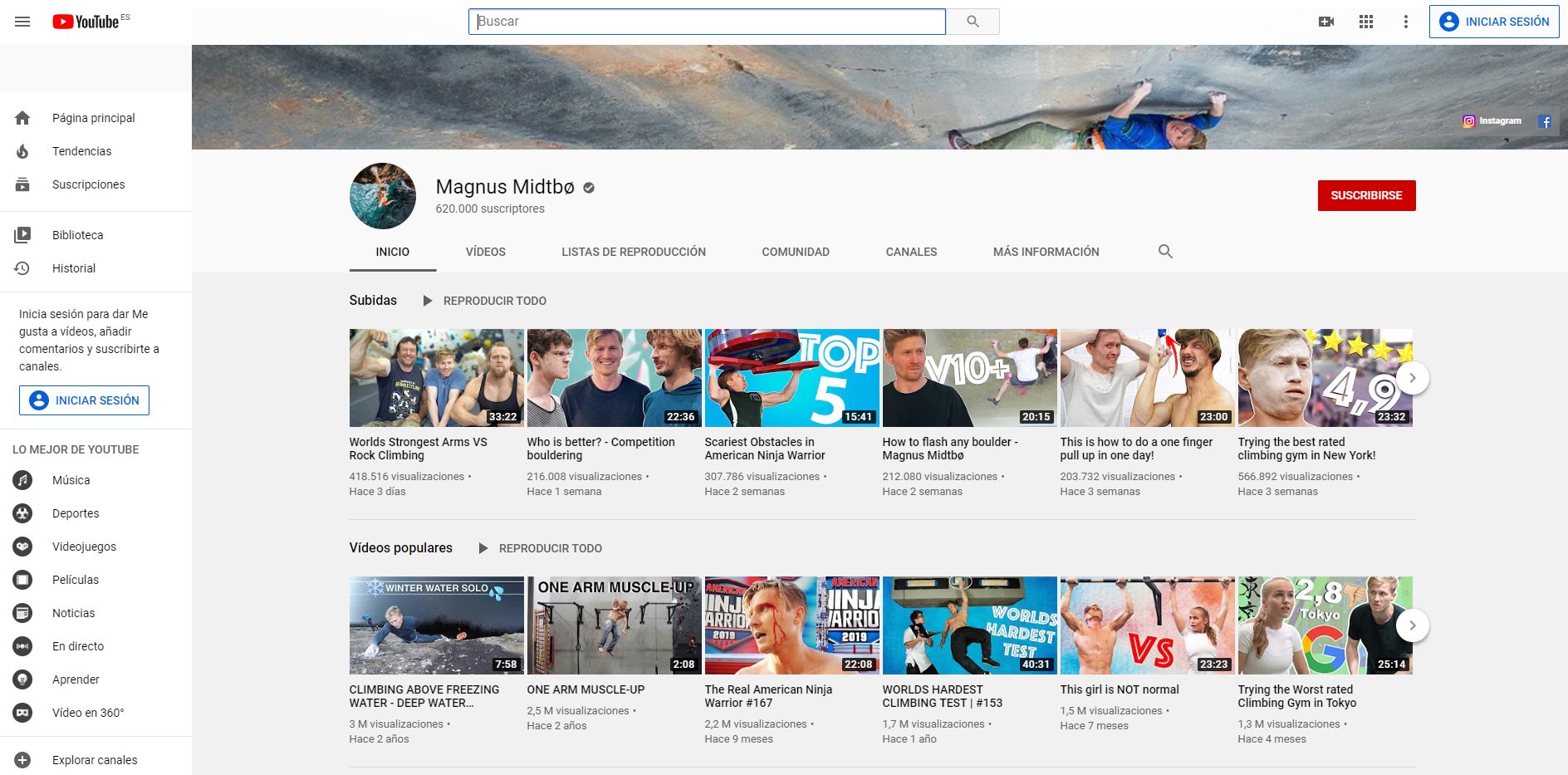This screenshot has height=775, width=1568.
Task: Open the 4,9 New York gym thumbnail
Action: [1325, 378]
